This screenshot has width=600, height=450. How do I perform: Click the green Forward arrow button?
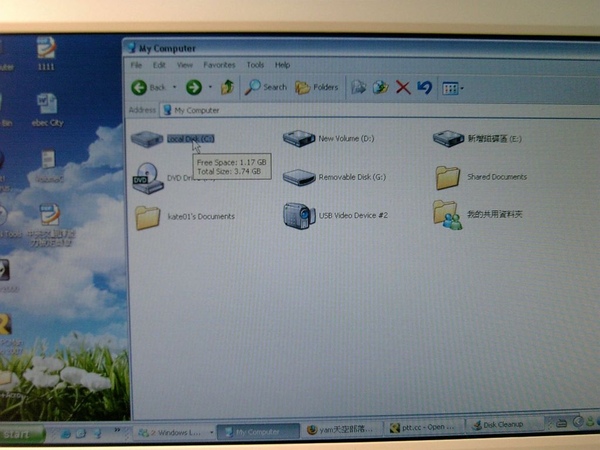[194, 88]
